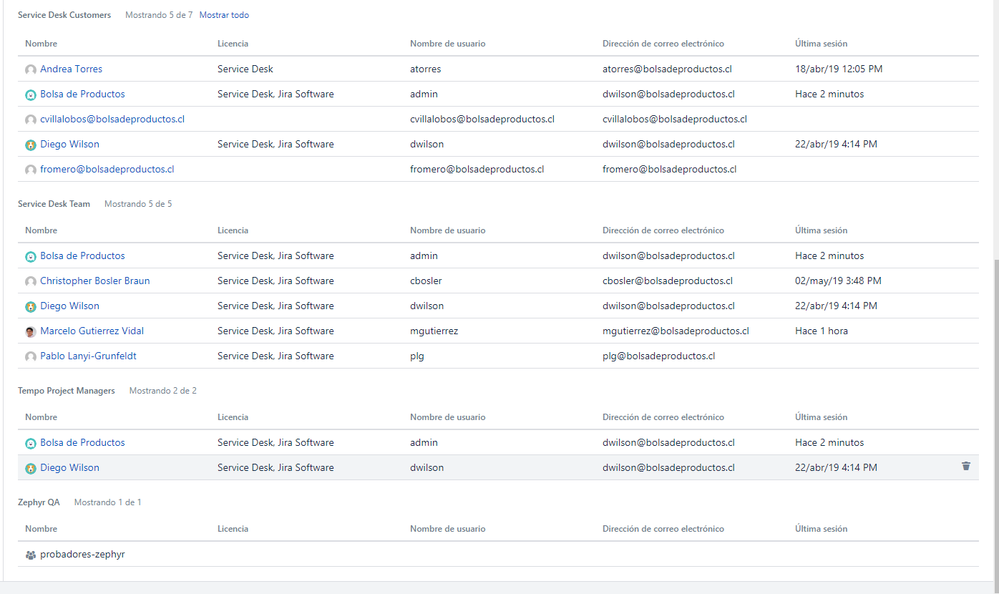Viewport: 999px width, 594px height.
Task: Open cvillalobos@bolsadeproductos.cl user link
Action: [x=112, y=119]
